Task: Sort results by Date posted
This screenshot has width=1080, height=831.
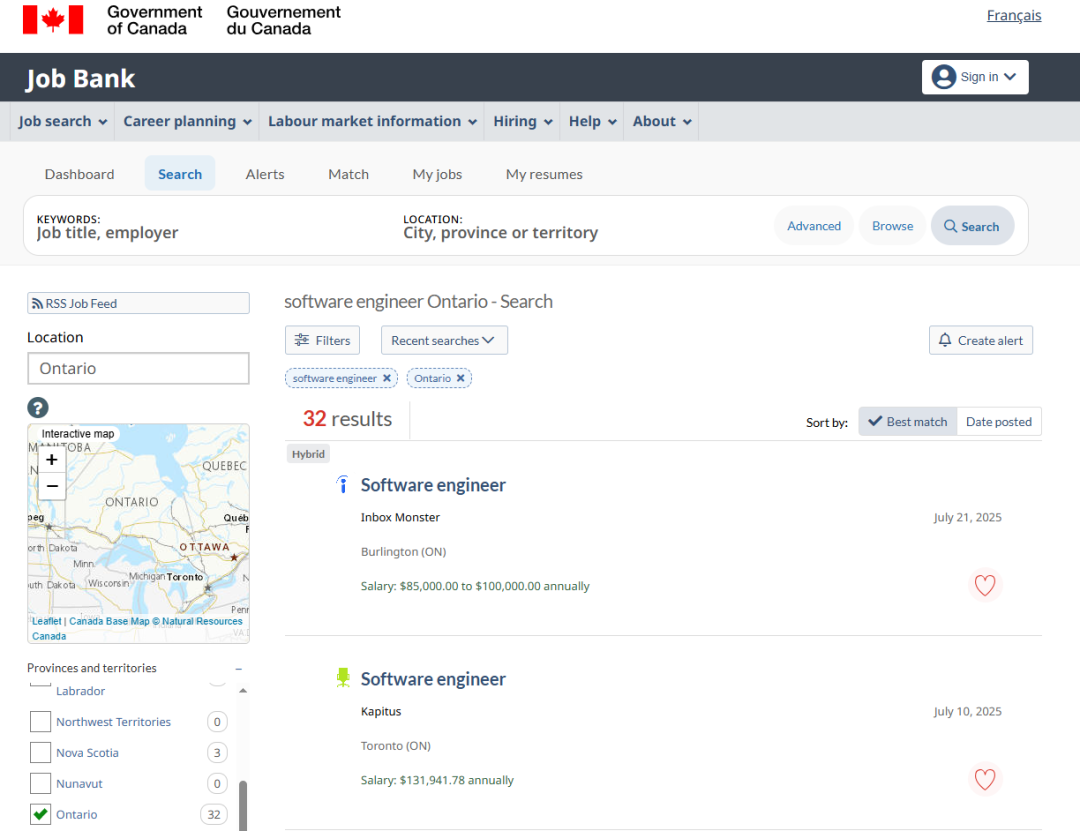Action: tap(999, 422)
